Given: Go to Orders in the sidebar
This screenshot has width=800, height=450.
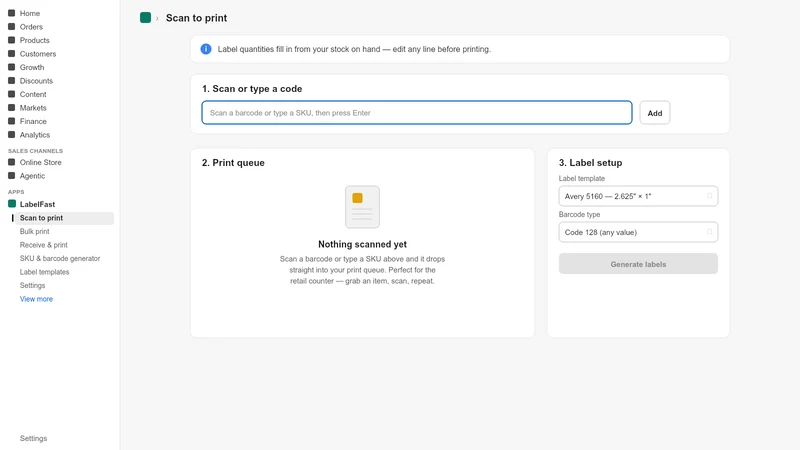Looking at the screenshot, I should click(31, 27).
